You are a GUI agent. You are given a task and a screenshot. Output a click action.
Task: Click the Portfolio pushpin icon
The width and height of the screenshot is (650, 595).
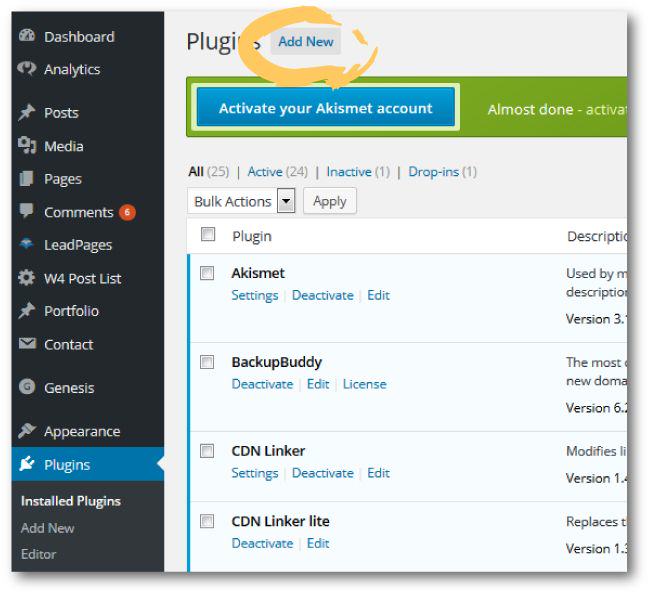click(x=27, y=311)
